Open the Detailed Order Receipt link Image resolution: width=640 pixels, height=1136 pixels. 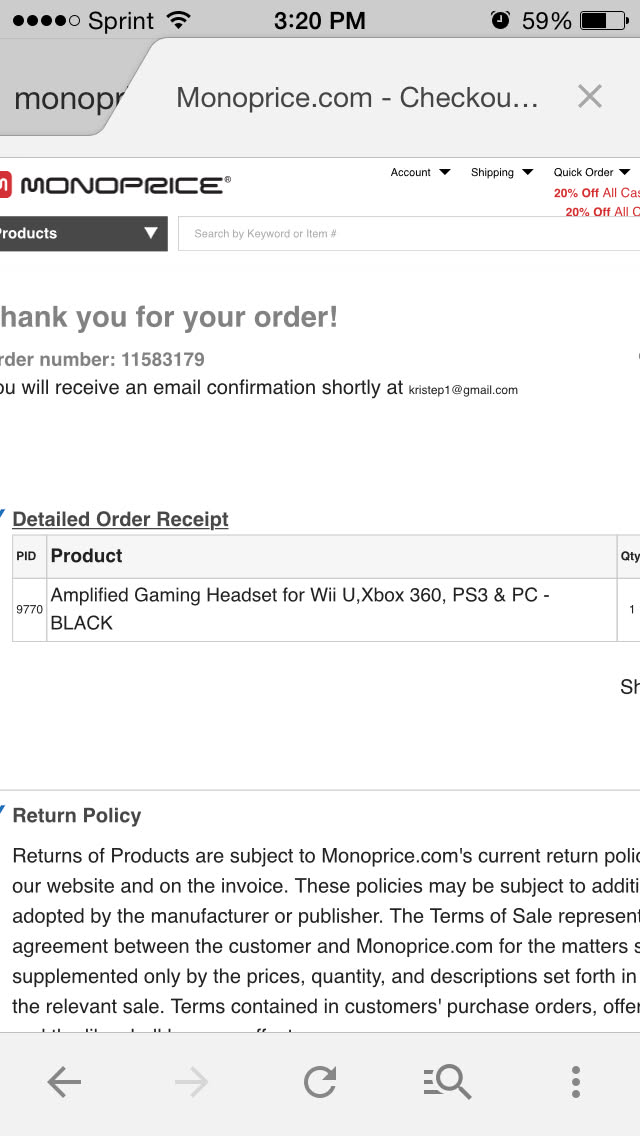(x=120, y=519)
